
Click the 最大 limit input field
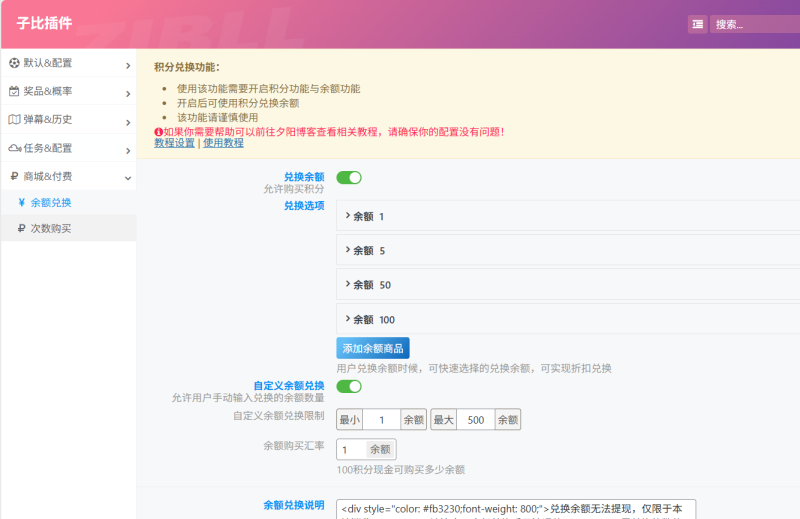click(476, 419)
